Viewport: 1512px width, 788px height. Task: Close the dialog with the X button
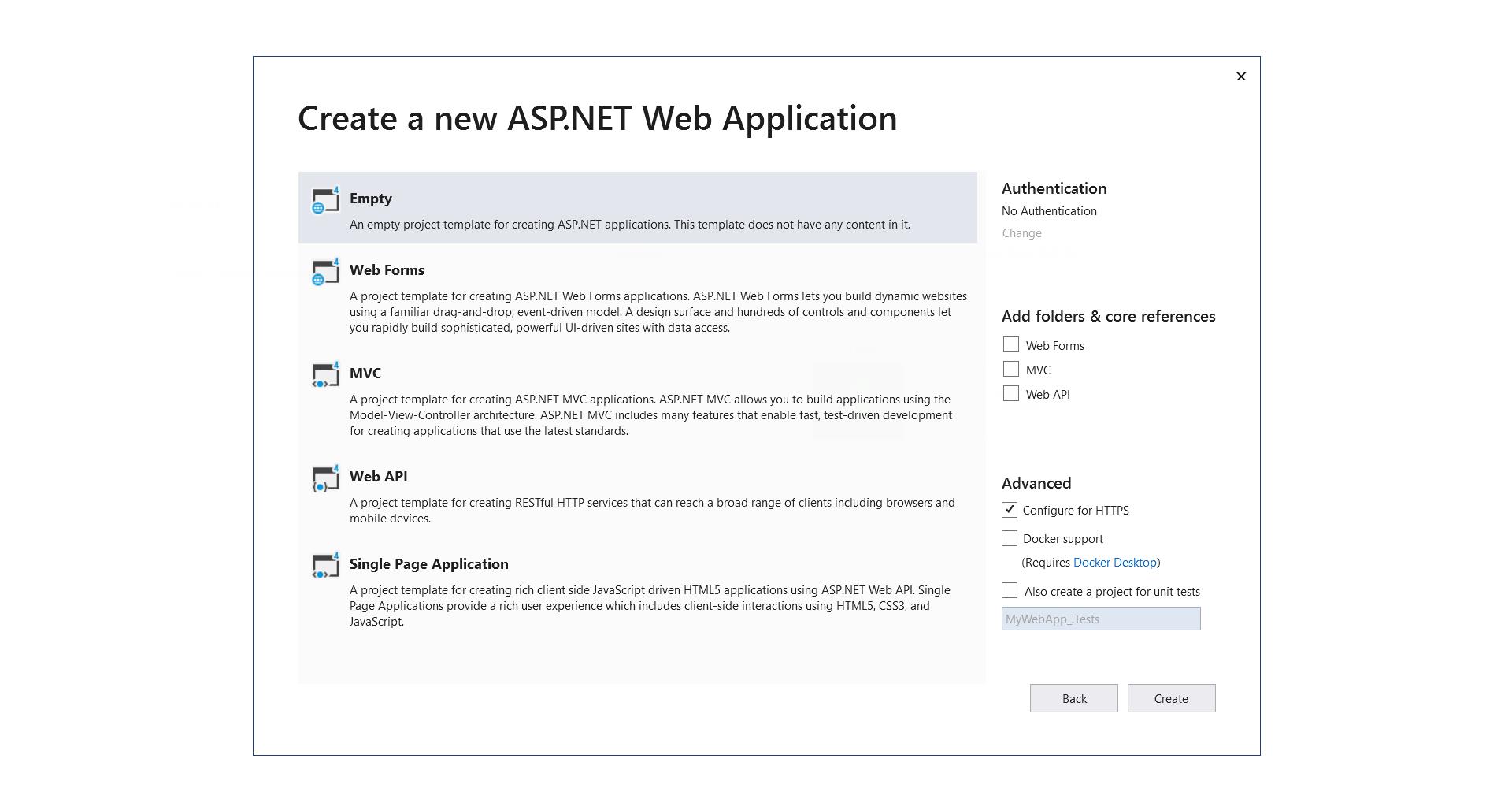1241,76
